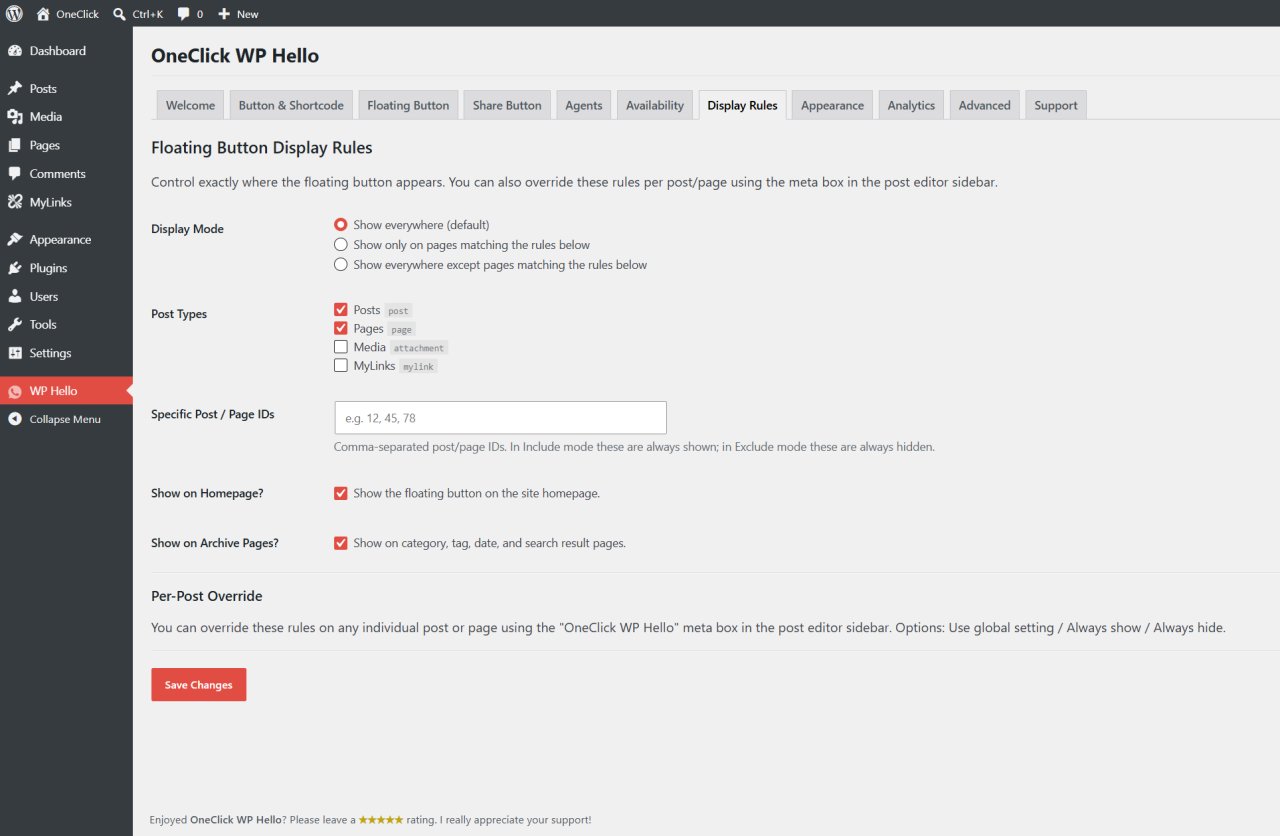Click the Collapse Menu text

(x=65, y=419)
